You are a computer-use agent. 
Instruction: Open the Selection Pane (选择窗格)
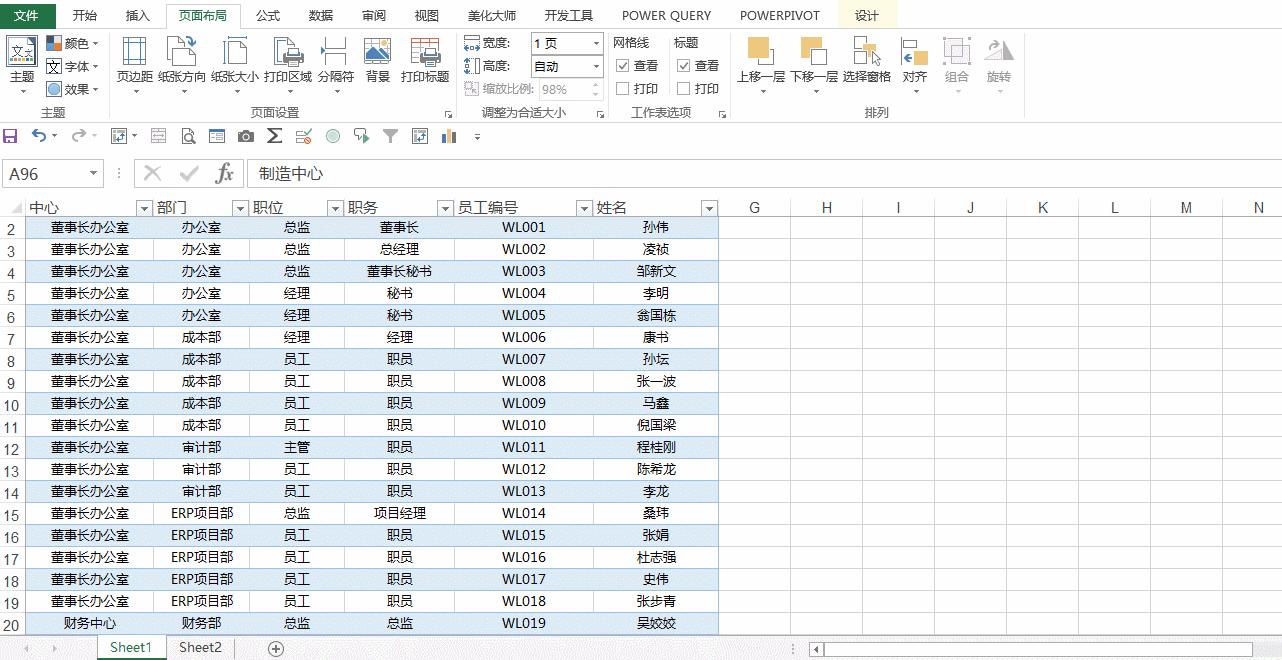pos(866,61)
